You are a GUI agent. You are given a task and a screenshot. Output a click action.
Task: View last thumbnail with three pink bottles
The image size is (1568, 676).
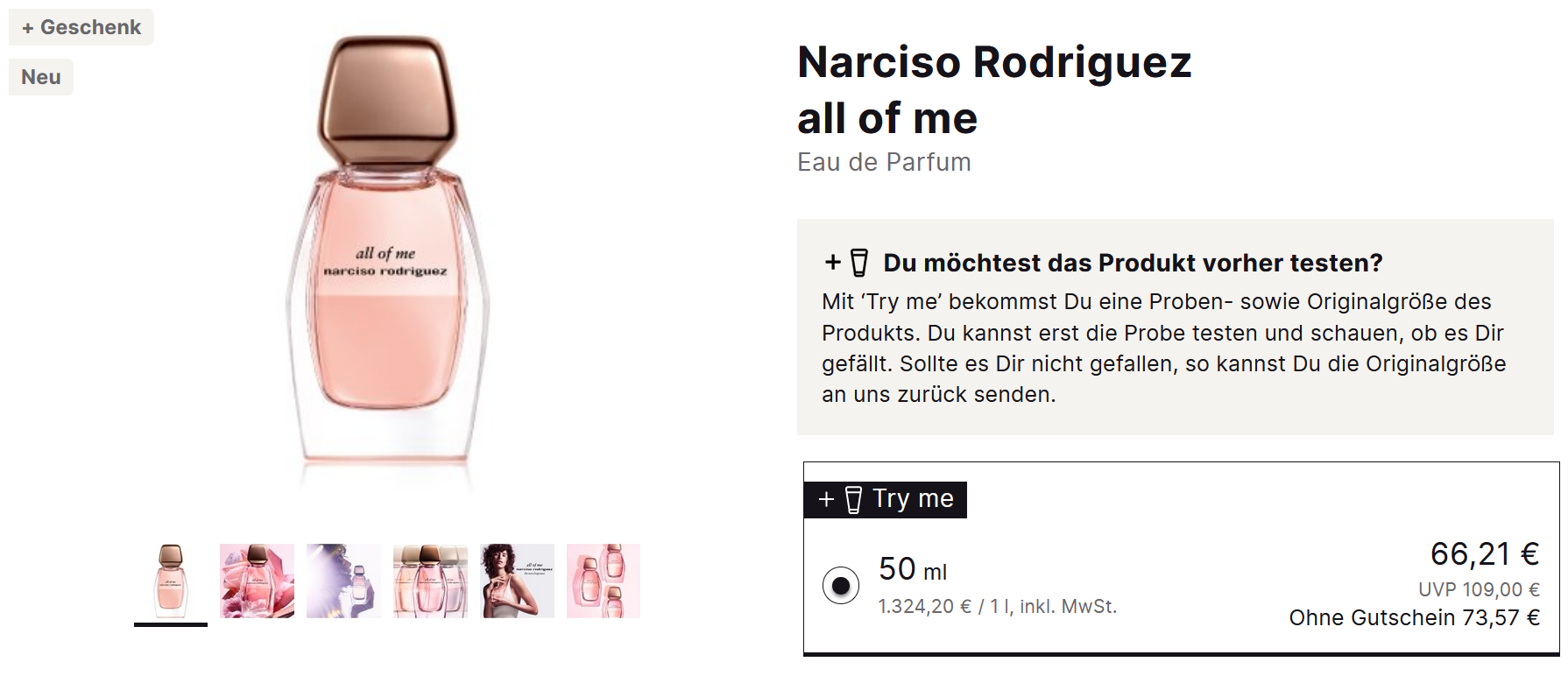pos(604,581)
